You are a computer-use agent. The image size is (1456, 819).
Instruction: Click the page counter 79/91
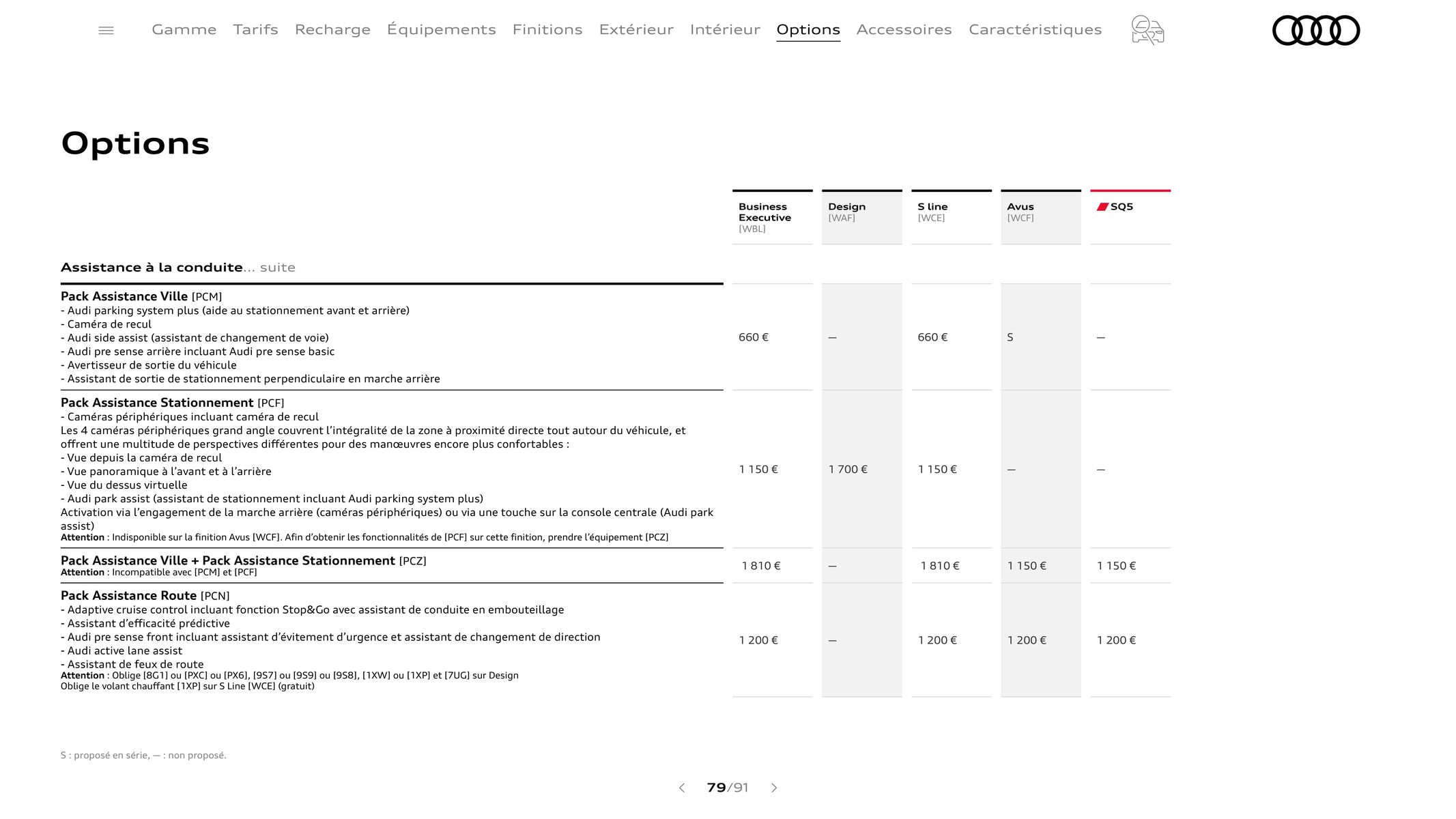point(728,788)
